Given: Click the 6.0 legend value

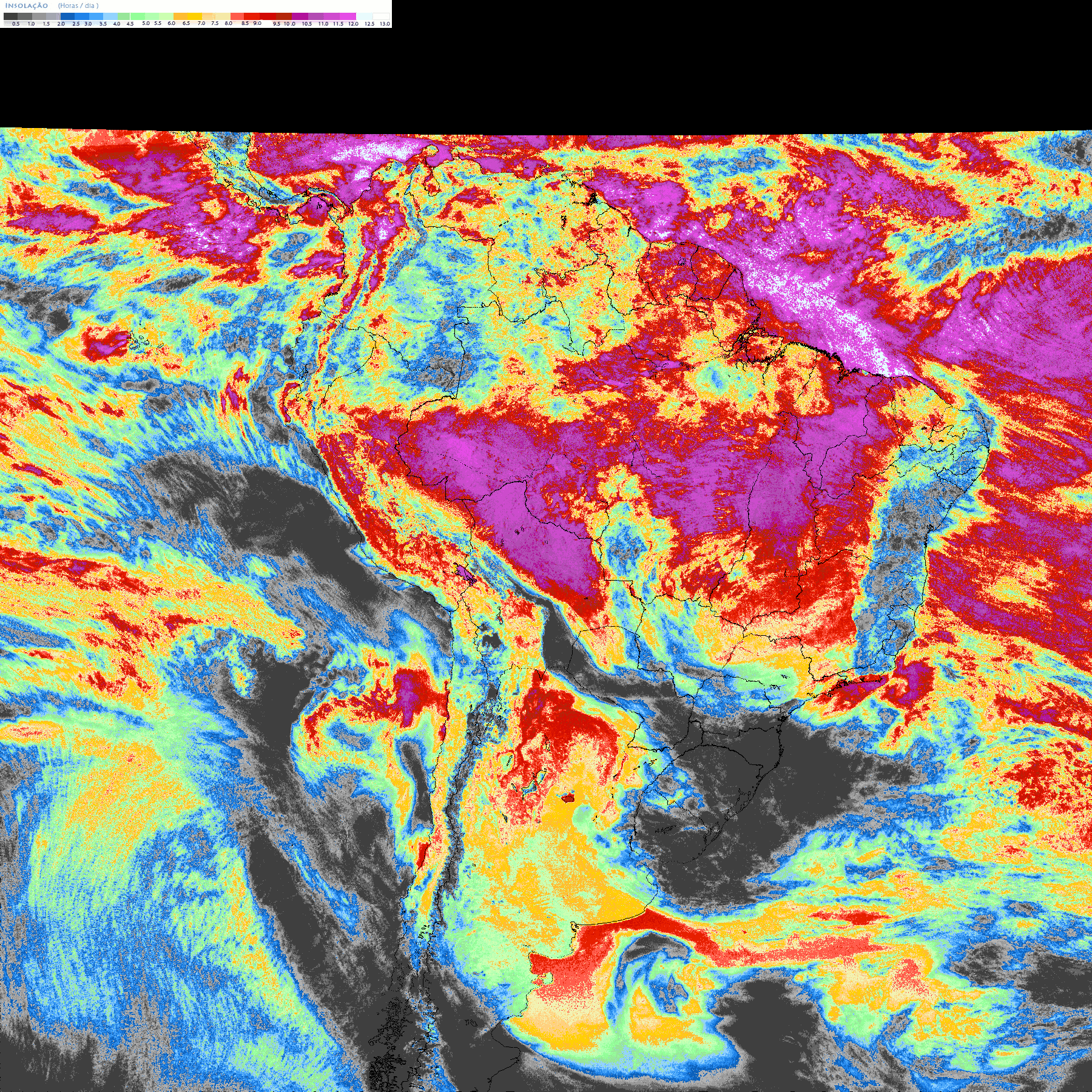Looking at the screenshot, I should (x=171, y=23).
